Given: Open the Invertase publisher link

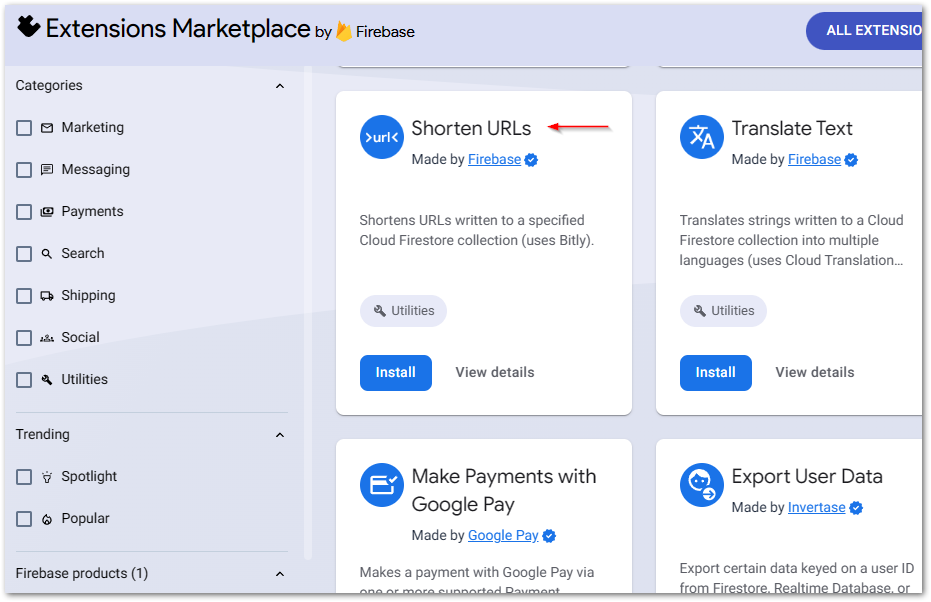Looking at the screenshot, I should pos(816,508).
